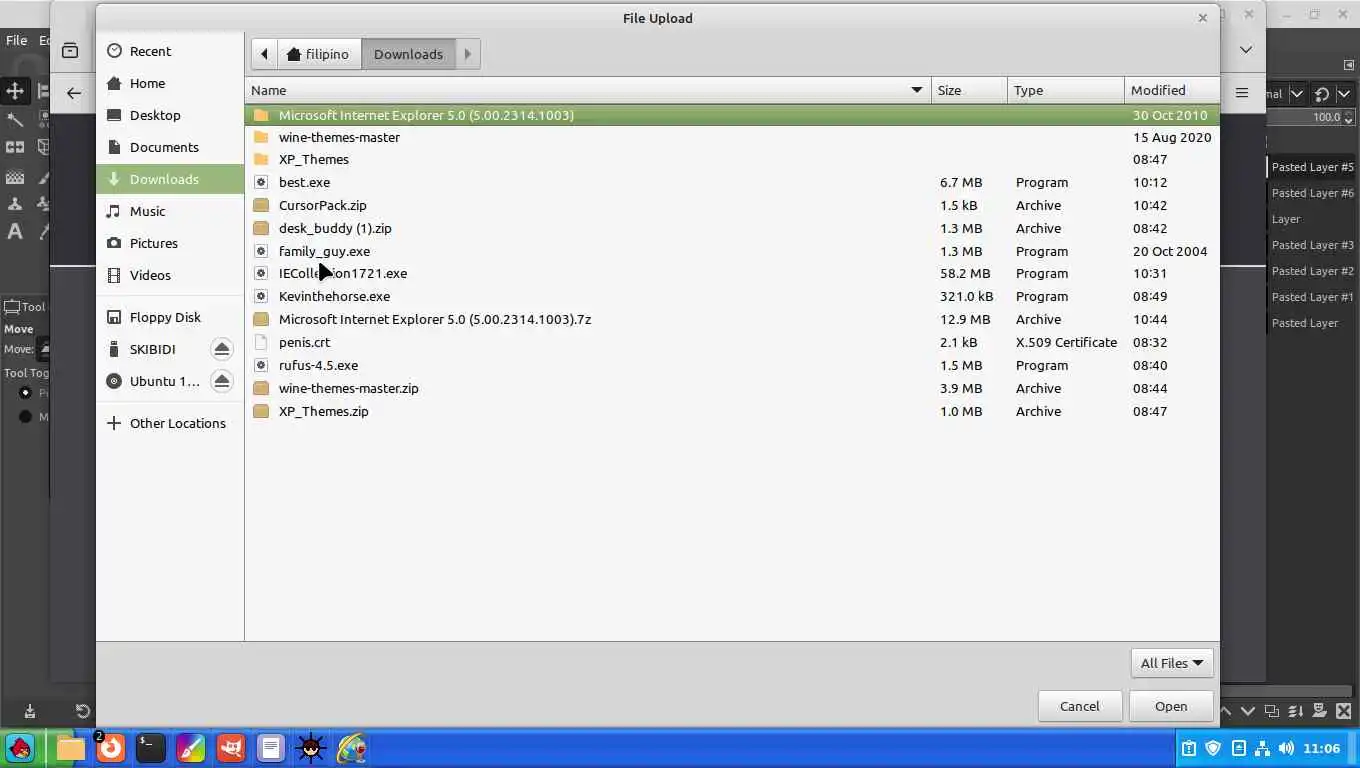Click the back arrow in the browser window
Screen dimensions: 1360x768
(74, 93)
